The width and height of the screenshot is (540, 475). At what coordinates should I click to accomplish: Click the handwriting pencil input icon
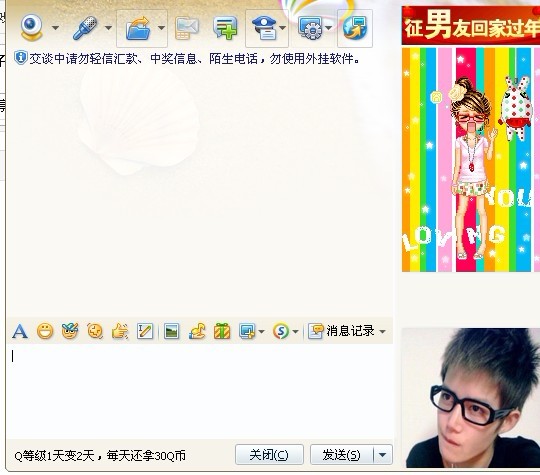[x=145, y=331]
